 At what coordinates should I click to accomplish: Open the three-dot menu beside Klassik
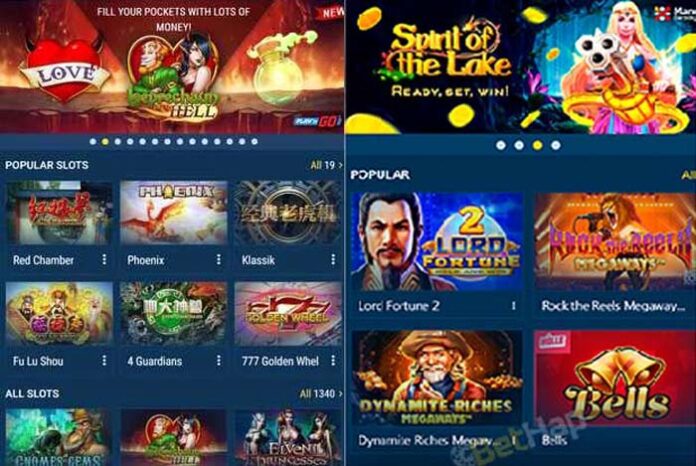[333, 260]
